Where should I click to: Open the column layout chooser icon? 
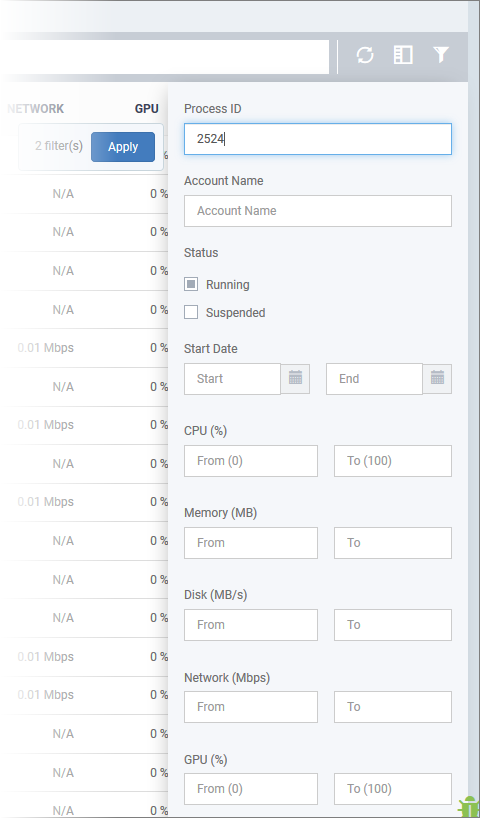point(403,55)
